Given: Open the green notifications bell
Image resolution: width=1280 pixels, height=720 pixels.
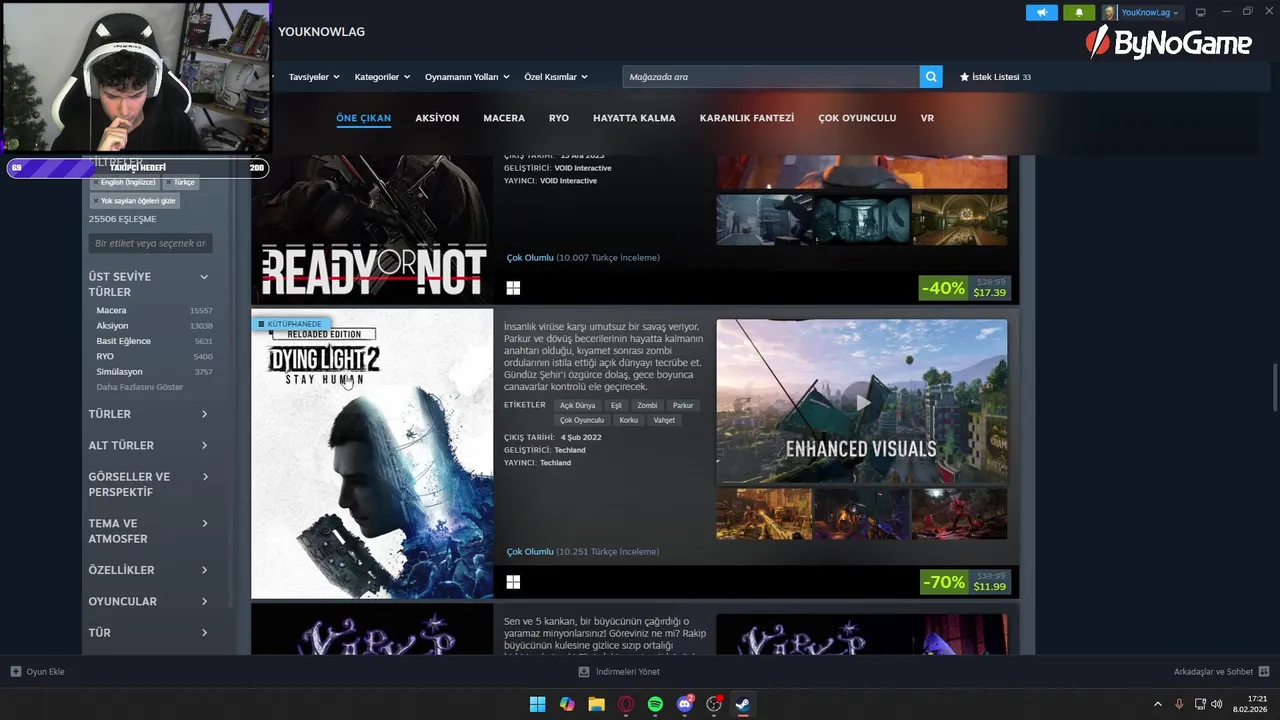Looking at the screenshot, I should pos(1079,13).
